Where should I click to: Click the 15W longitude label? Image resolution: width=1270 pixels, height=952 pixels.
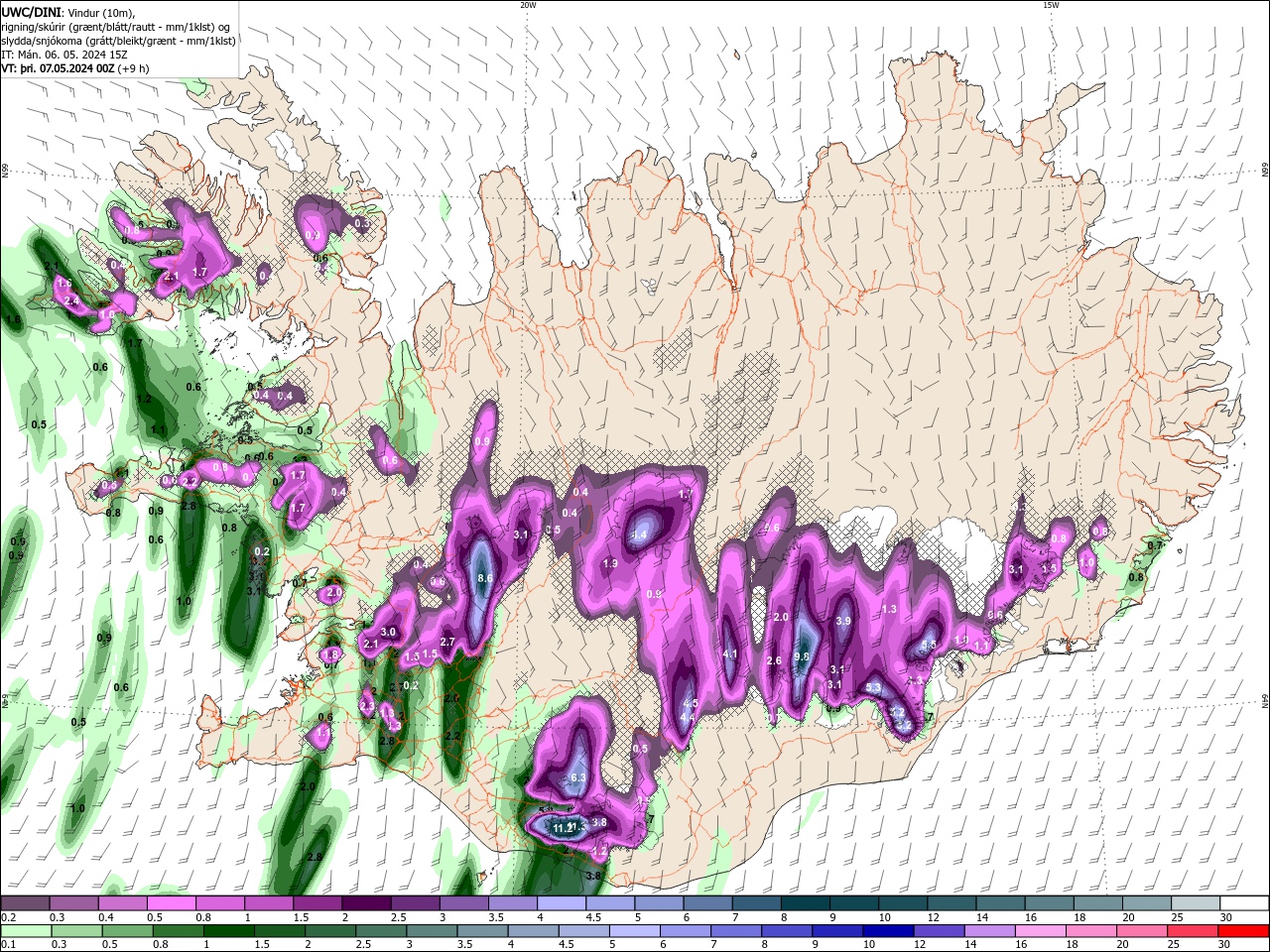pos(1050,5)
